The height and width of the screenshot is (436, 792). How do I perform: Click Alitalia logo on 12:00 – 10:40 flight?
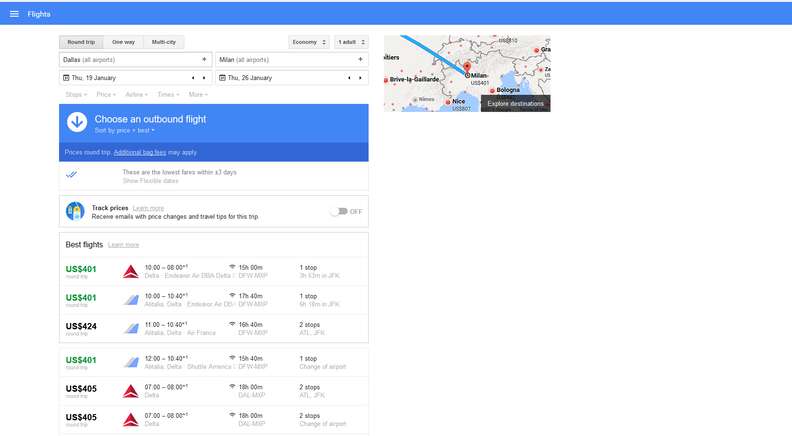[131, 362]
